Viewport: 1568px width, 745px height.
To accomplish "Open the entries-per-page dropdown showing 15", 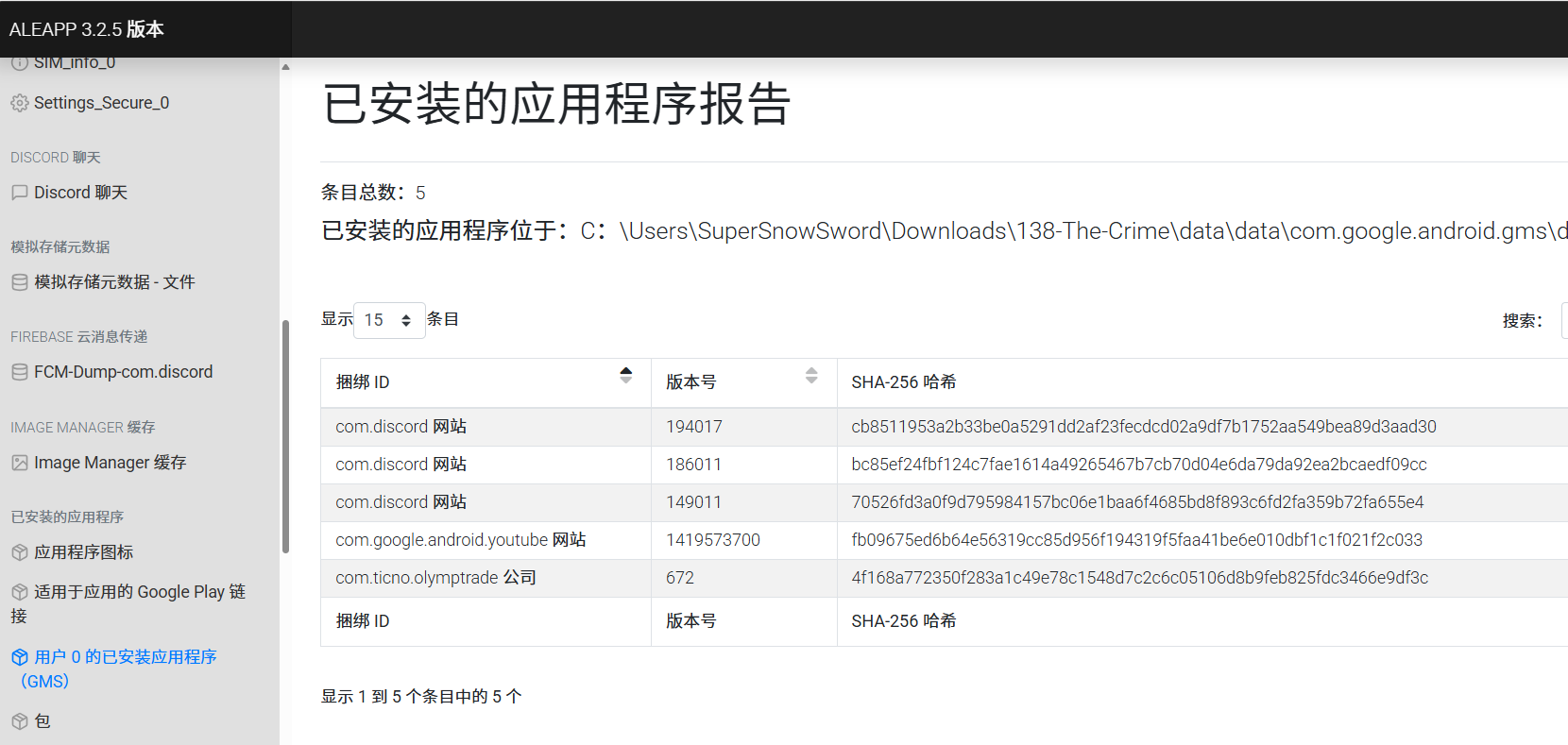I will (x=389, y=320).
